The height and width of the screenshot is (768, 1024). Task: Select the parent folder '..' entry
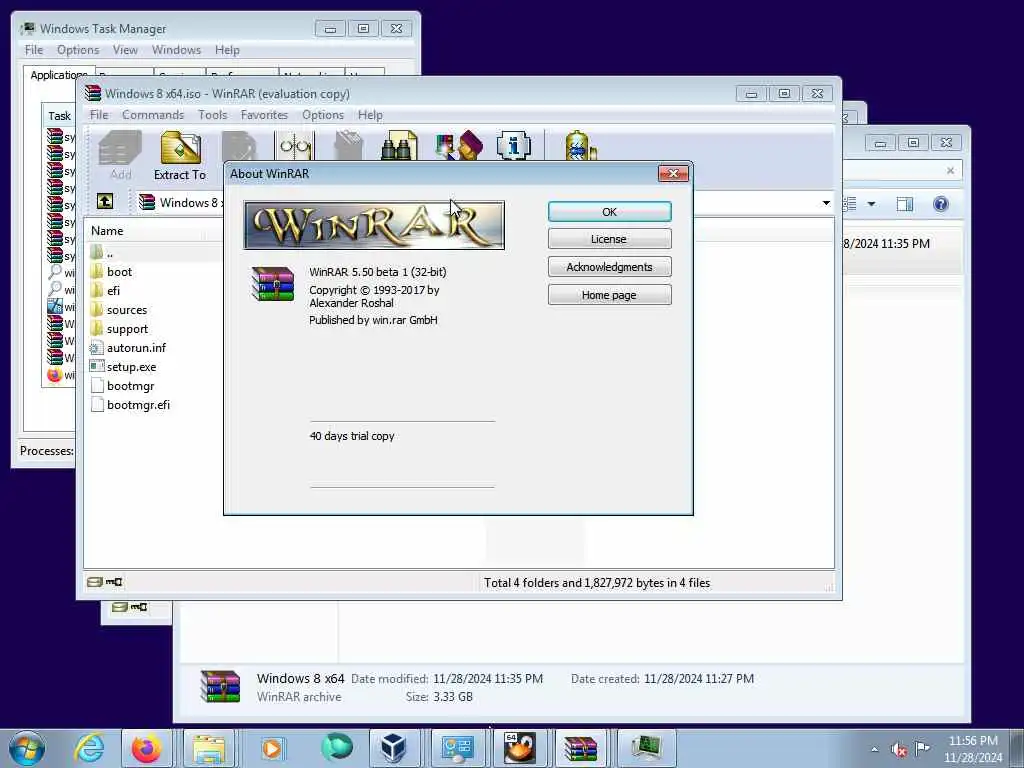point(110,253)
